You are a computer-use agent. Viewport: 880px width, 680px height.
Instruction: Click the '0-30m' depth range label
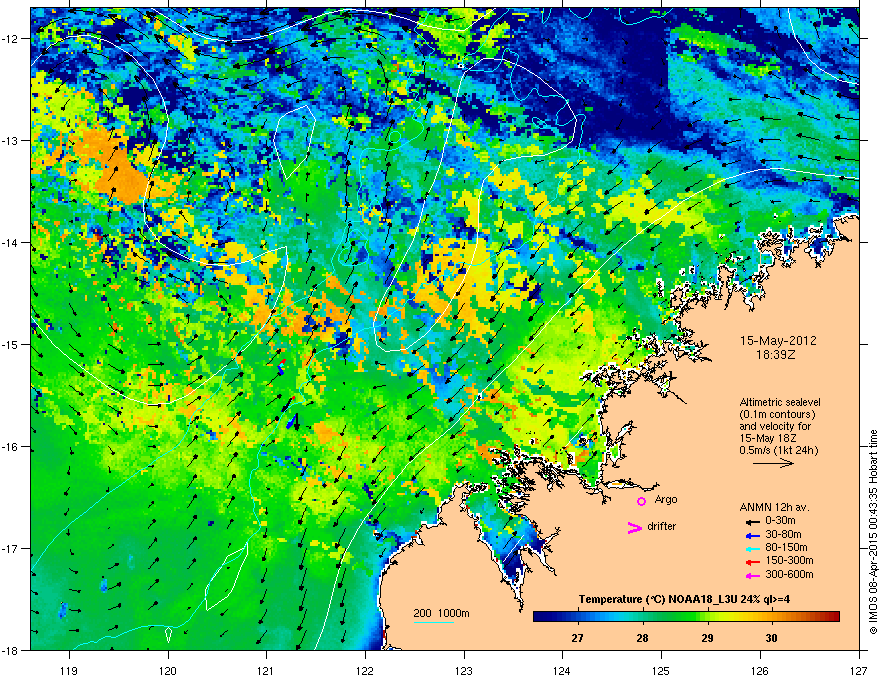click(781, 521)
